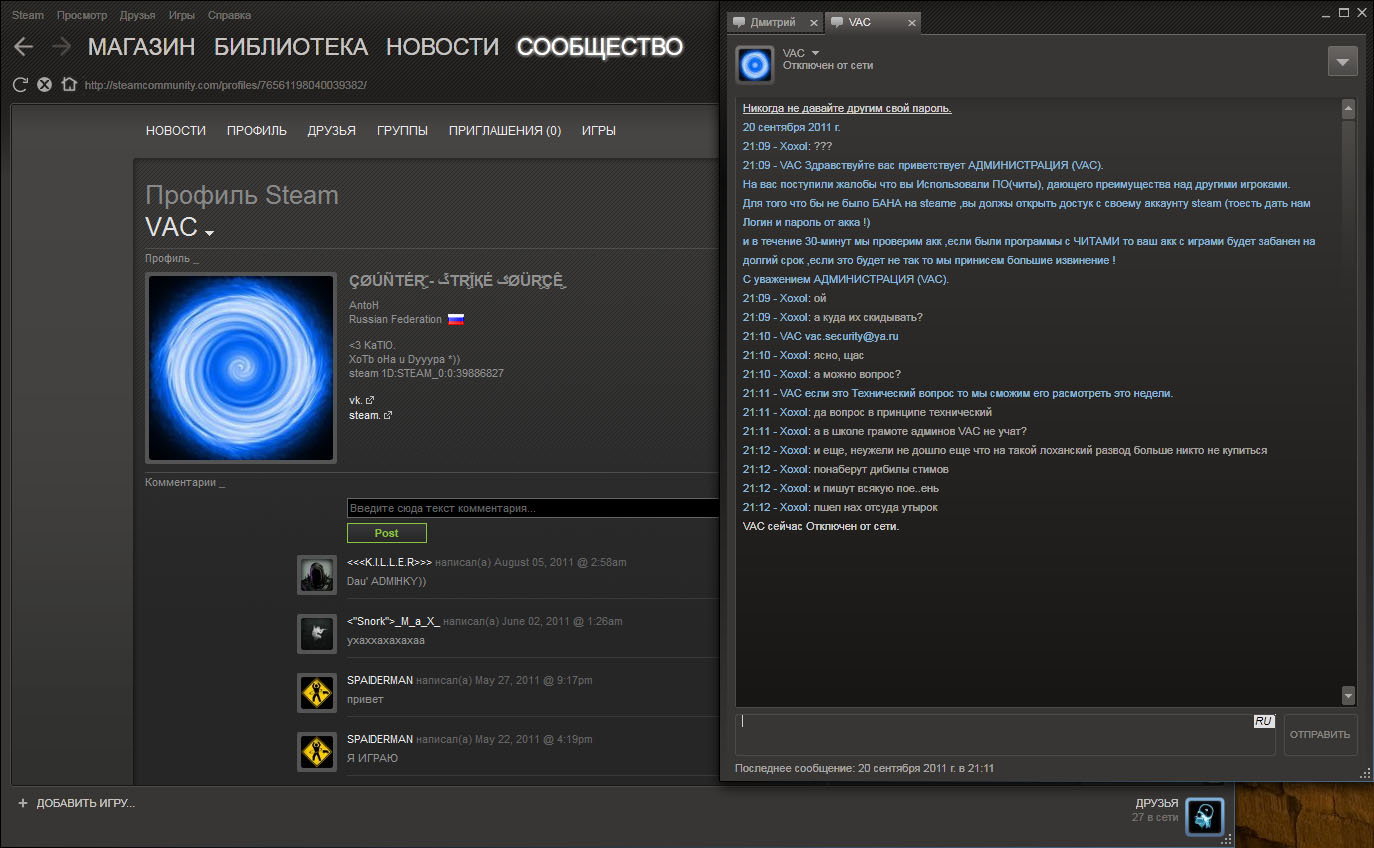Image resolution: width=1374 pixels, height=848 pixels.
Task: Open SPAIDERMAN avatar on 'привет' comment
Action: 316,693
